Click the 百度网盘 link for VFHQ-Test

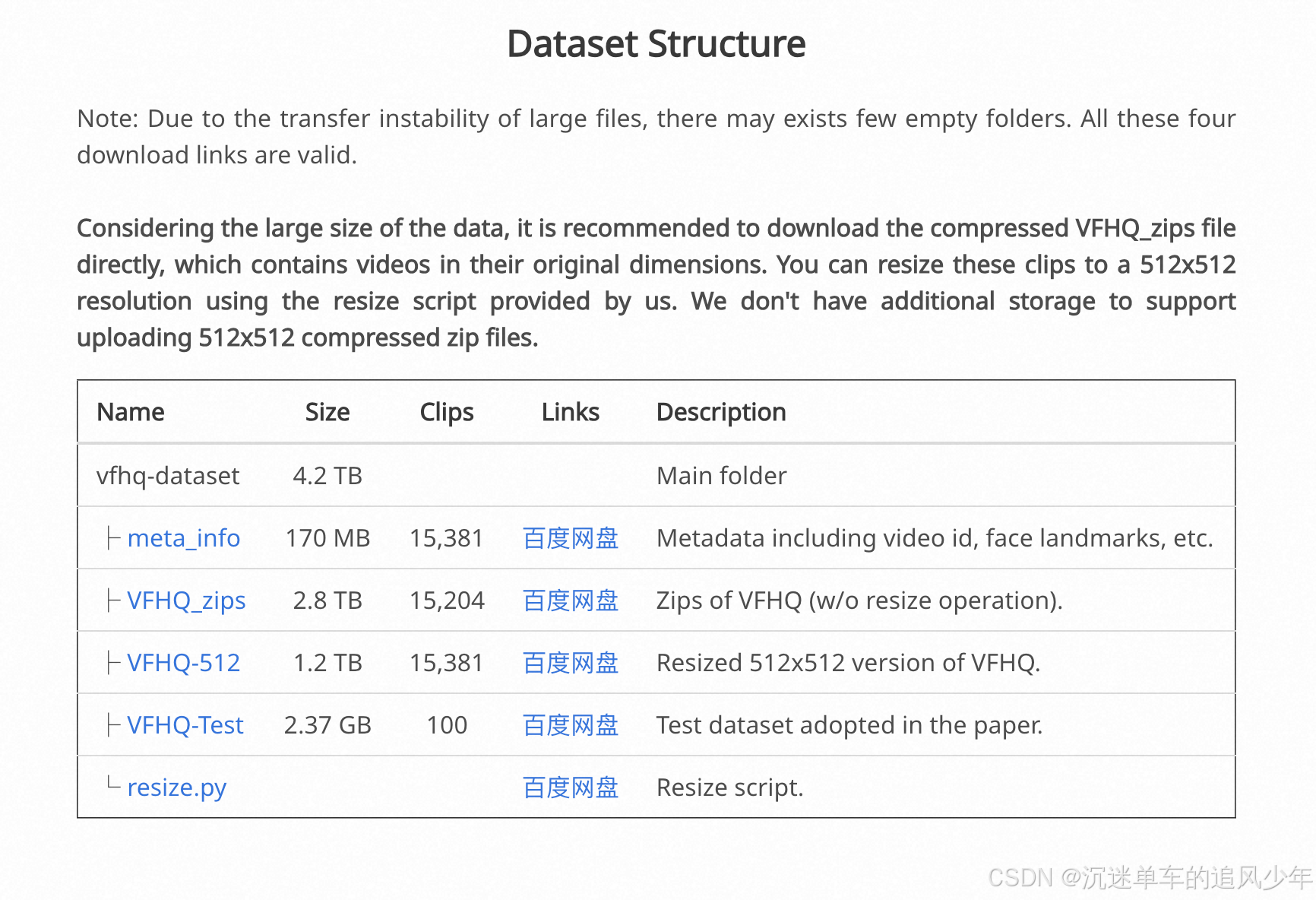point(571,725)
